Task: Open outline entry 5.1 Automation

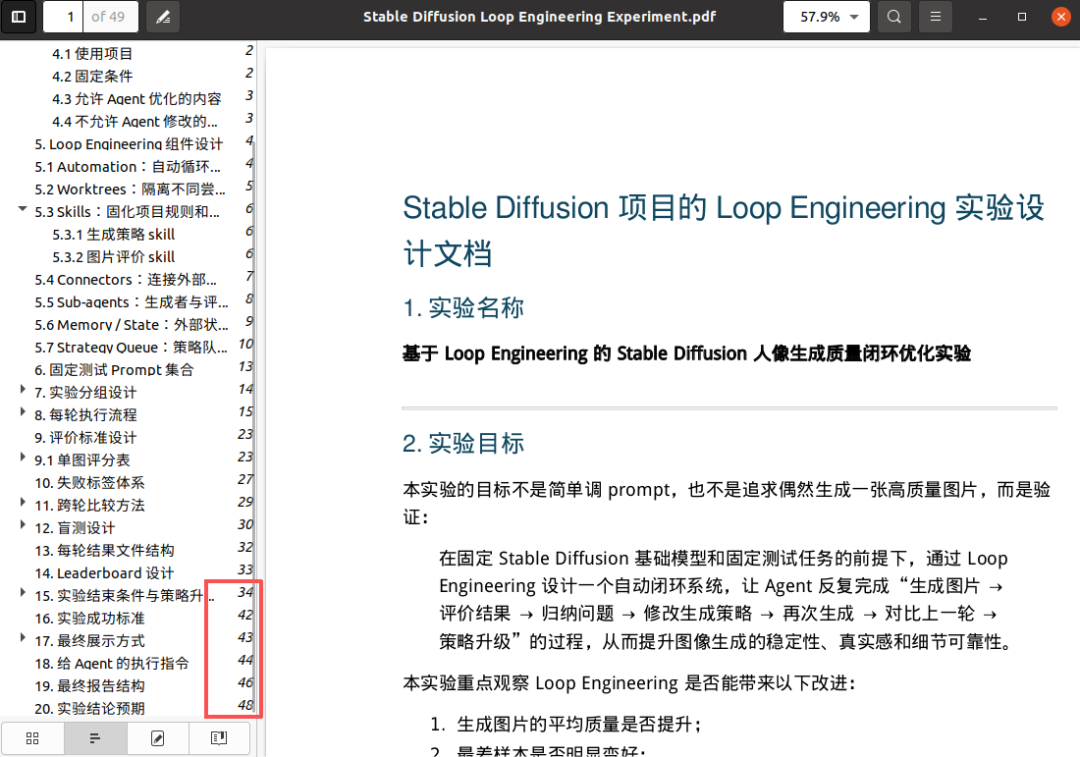Action: (127, 167)
